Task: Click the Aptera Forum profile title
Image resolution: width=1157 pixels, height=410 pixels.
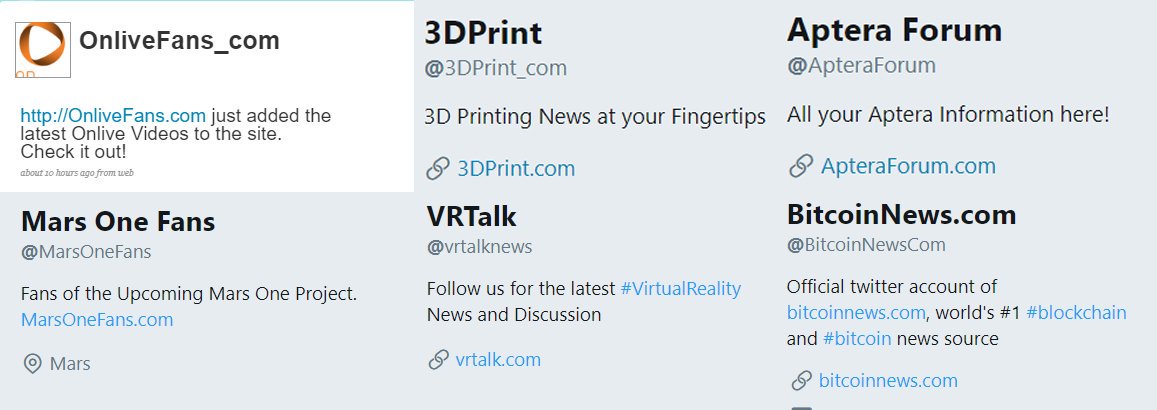Action: coord(894,30)
